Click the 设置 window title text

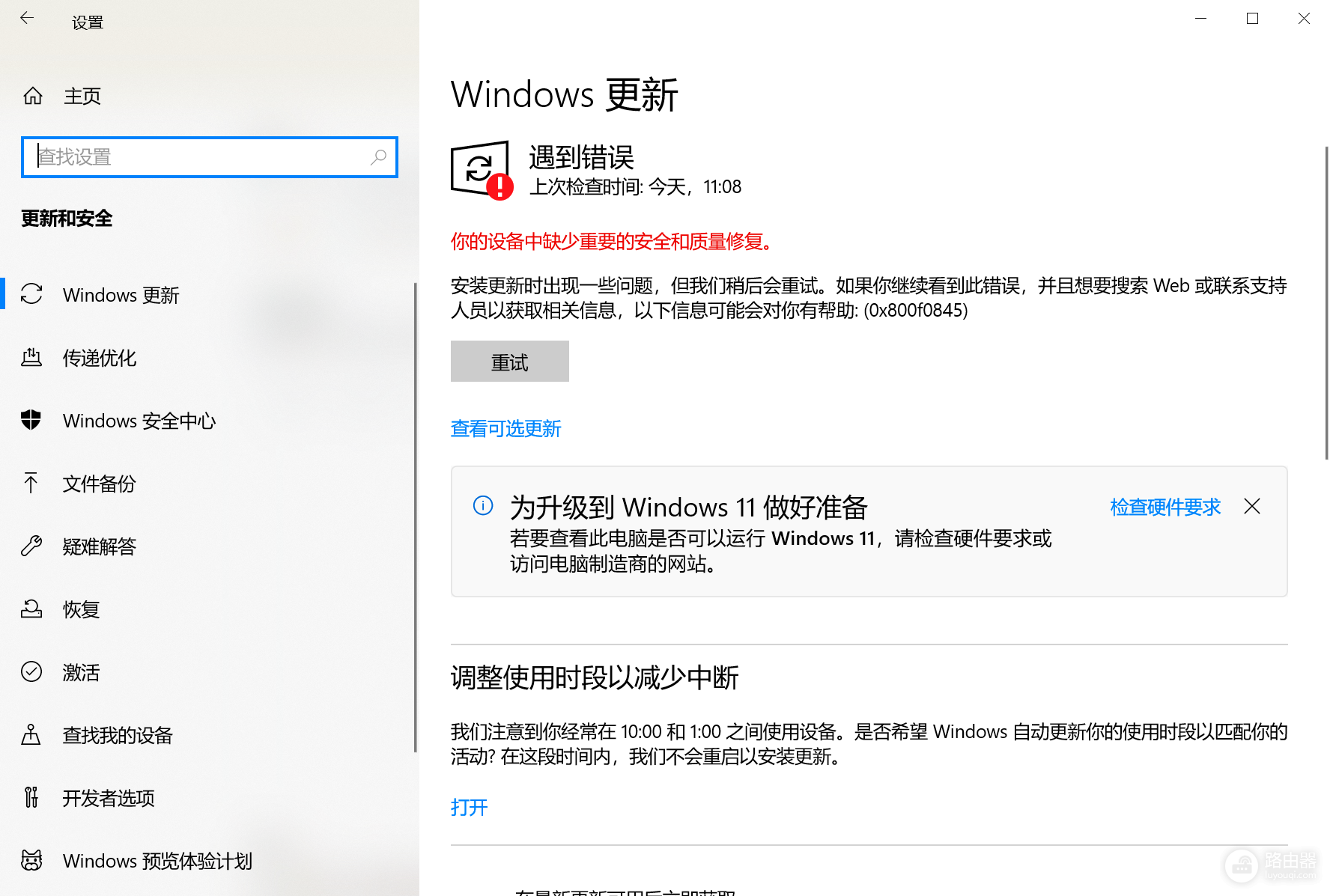click(x=88, y=22)
